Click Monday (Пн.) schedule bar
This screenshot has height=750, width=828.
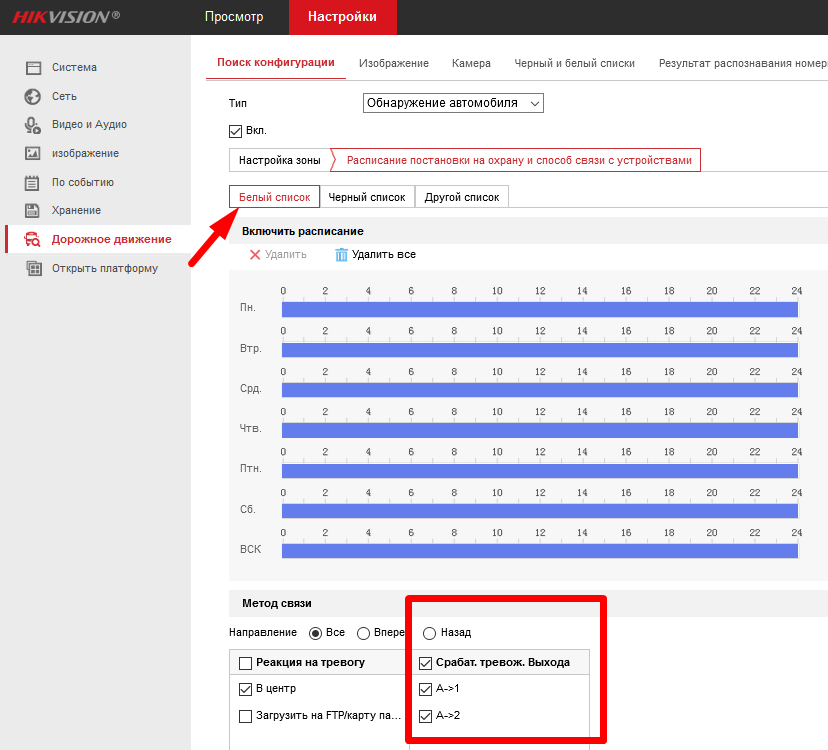point(540,310)
